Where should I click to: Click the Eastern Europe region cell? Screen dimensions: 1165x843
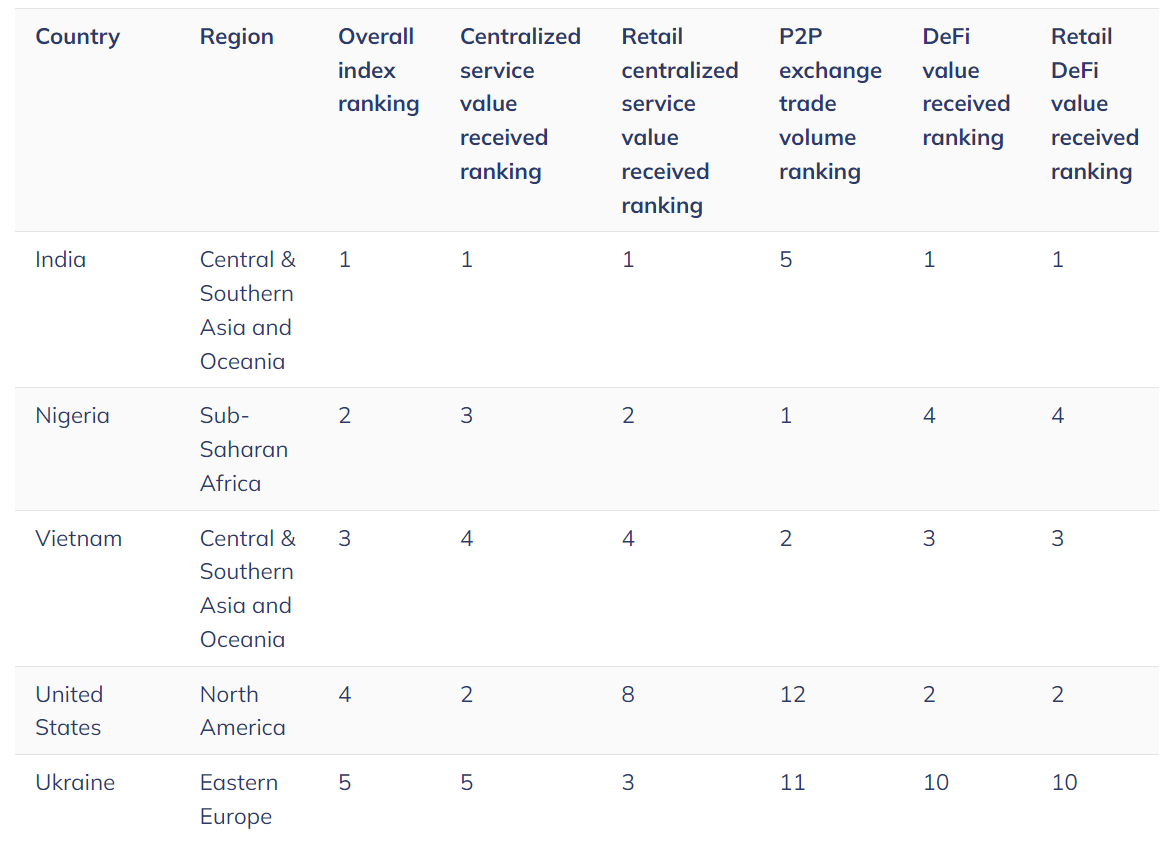pyautogui.click(x=238, y=800)
